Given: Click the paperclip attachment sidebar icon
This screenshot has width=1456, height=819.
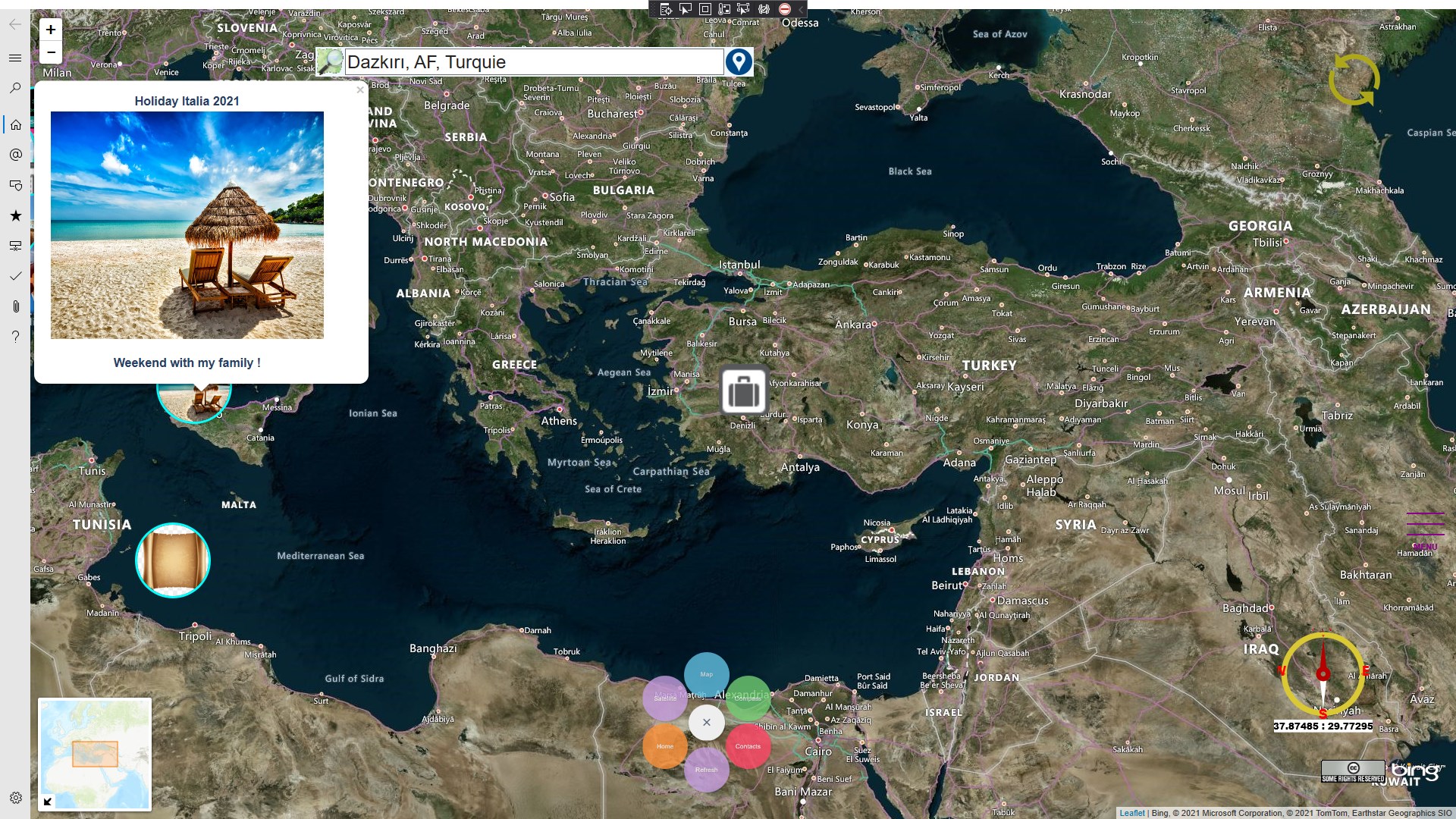Looking at the screenshot, I should tap(15, 306).
